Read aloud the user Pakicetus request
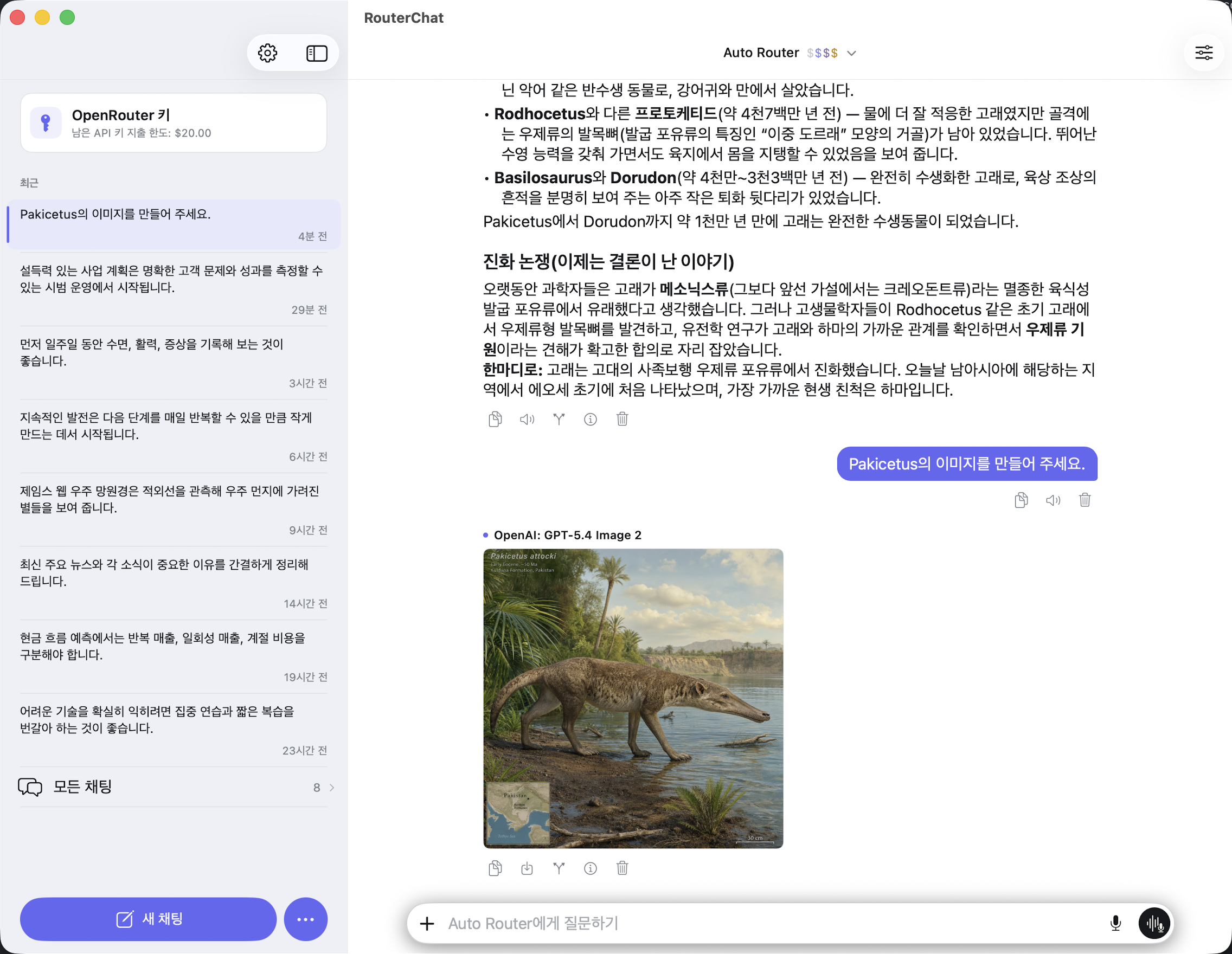 1053,500
